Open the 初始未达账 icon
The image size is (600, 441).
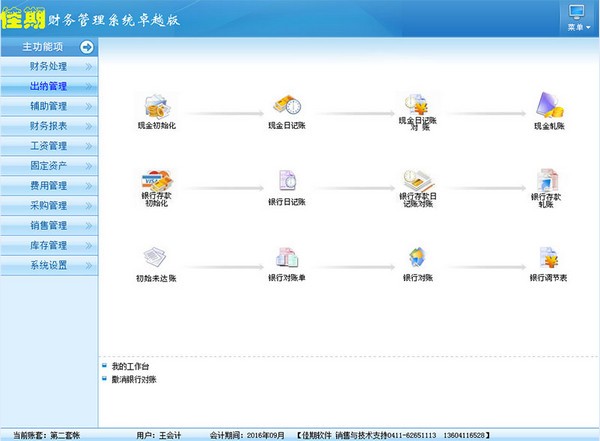(x=155, y=257)
